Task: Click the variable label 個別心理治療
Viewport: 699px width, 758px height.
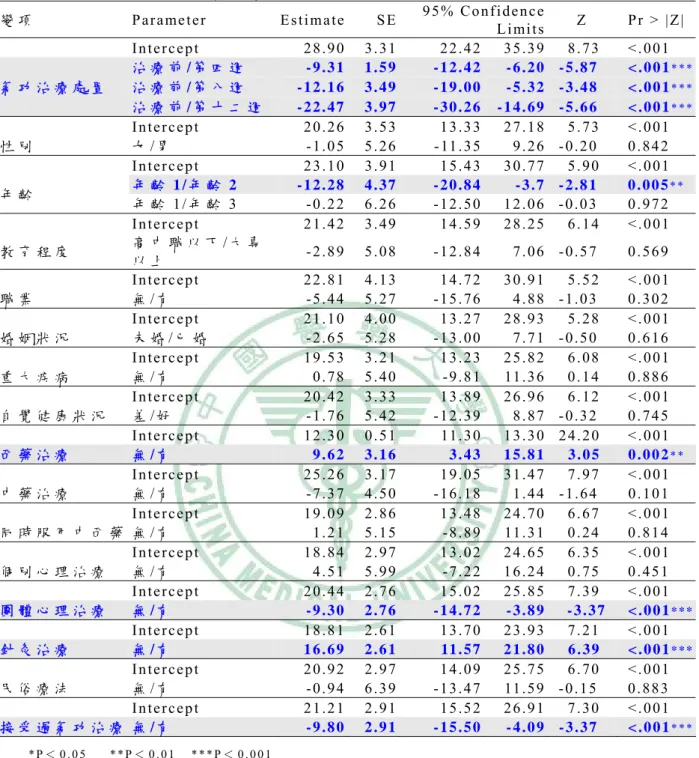Action: pos(52,572)
